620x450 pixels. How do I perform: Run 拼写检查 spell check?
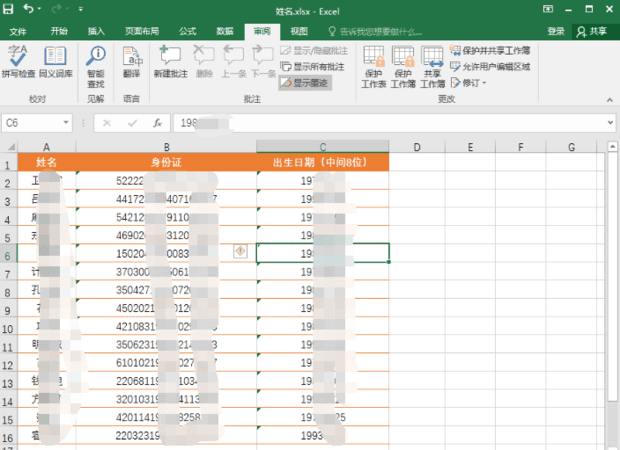click(x=18, y=61)
